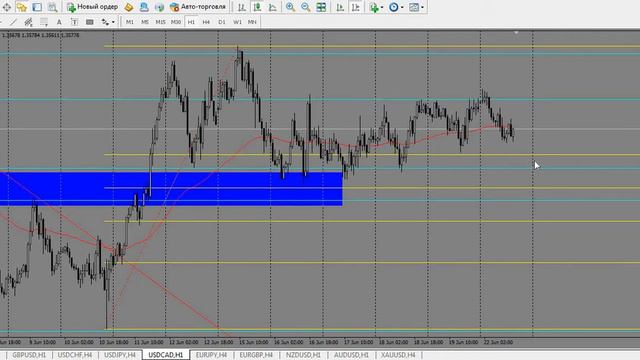Viewport: 640px width, 360px height.
Task: Launch MetaEditor via yellow diamond icon
Action: pos(129,7)
